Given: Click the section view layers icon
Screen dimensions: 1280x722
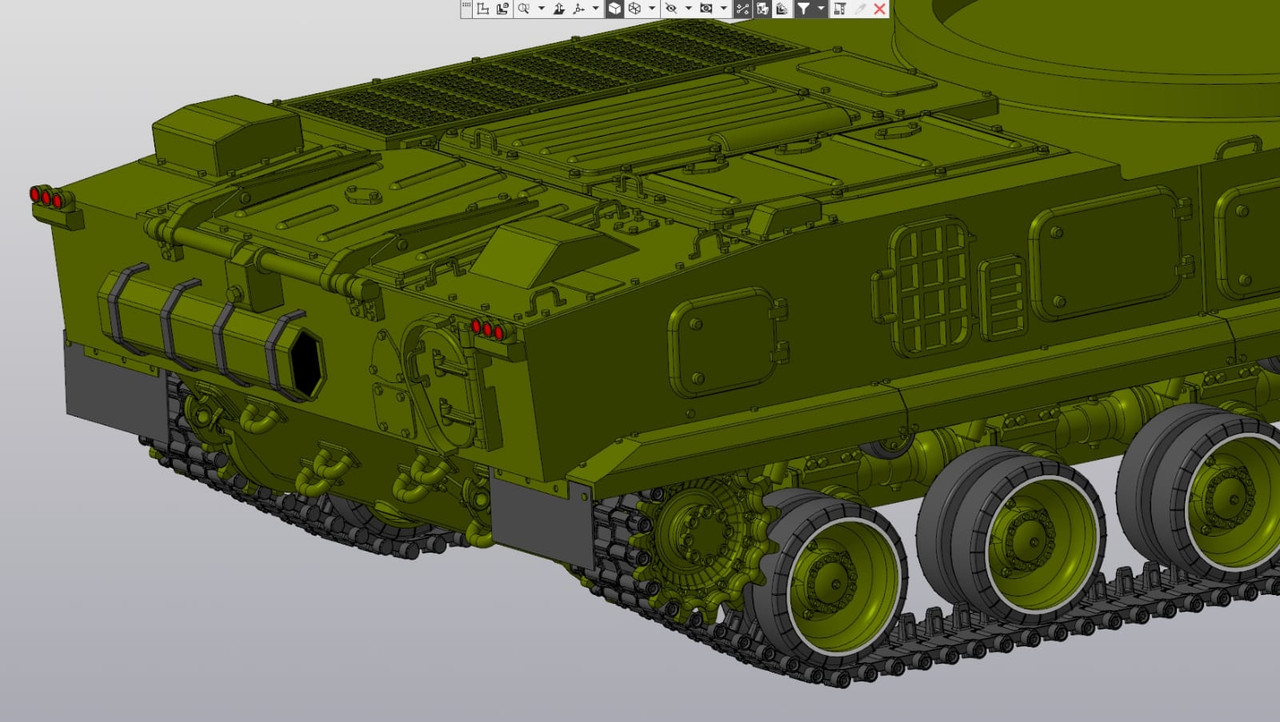Looking at the screenshot, I should click(x=782, y=8).
